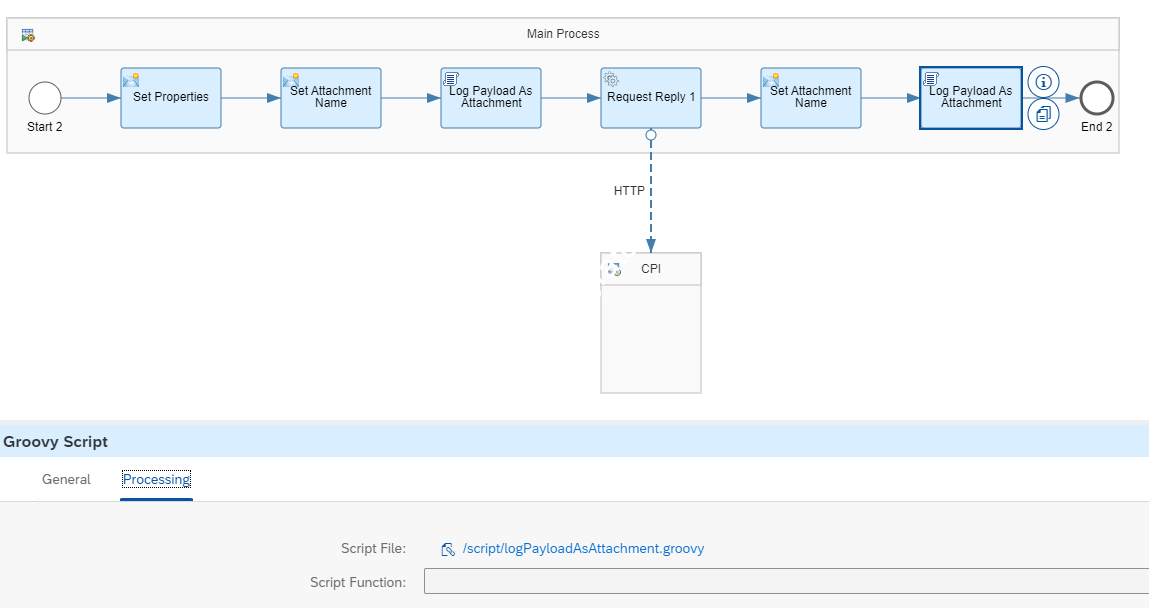Screen dimensions: 1149x608
Task: Open the information icon beside the selected step
Action: point(1043,82)
